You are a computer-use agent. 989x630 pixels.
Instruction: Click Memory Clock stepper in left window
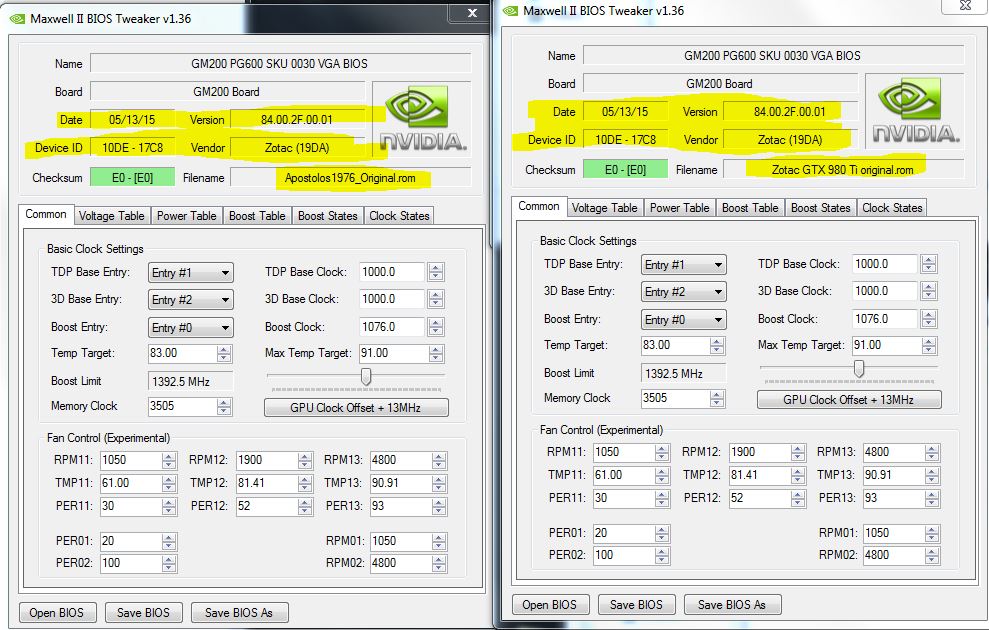click(224, 407)
